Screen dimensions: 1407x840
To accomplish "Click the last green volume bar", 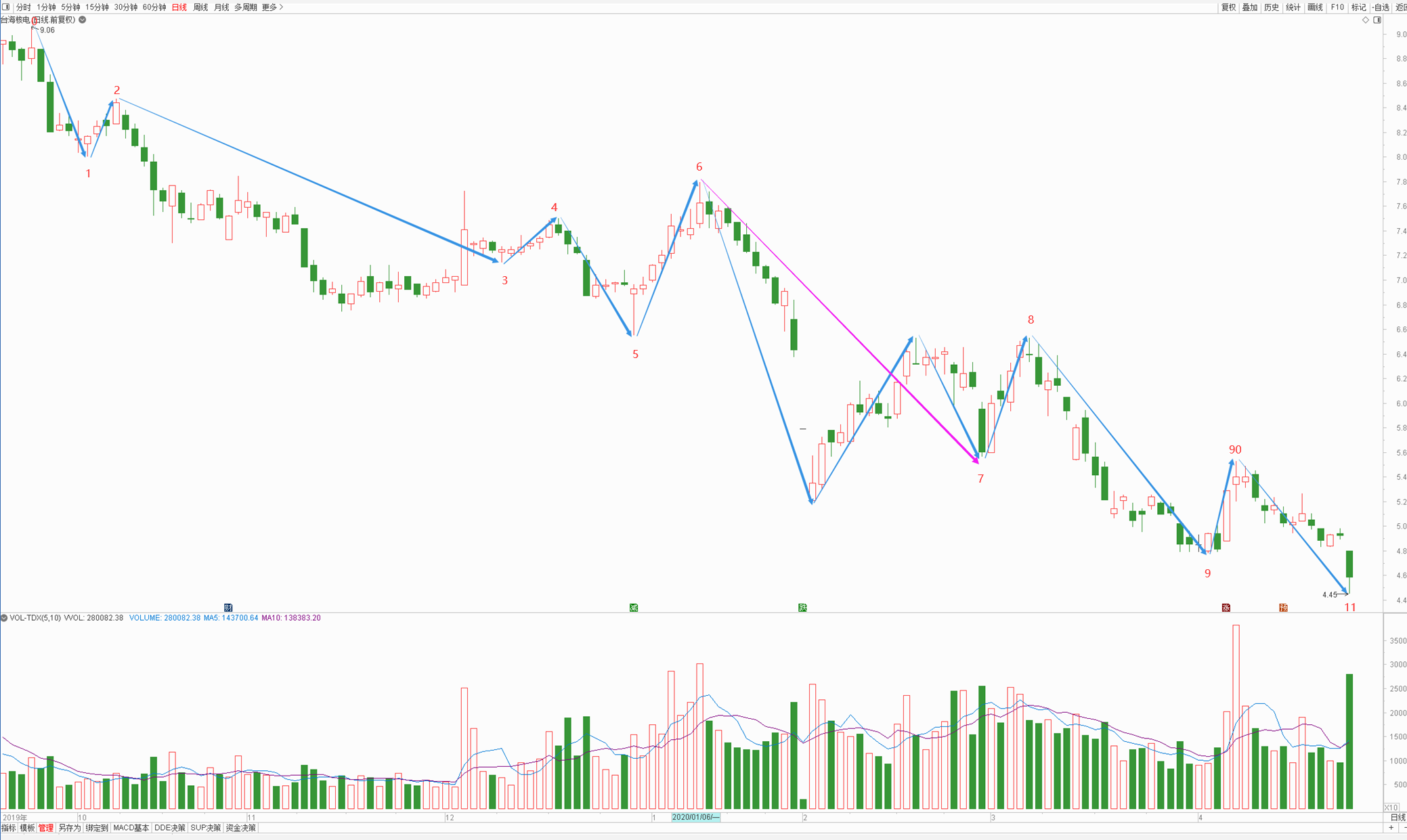I will (x=1349, y=741).
